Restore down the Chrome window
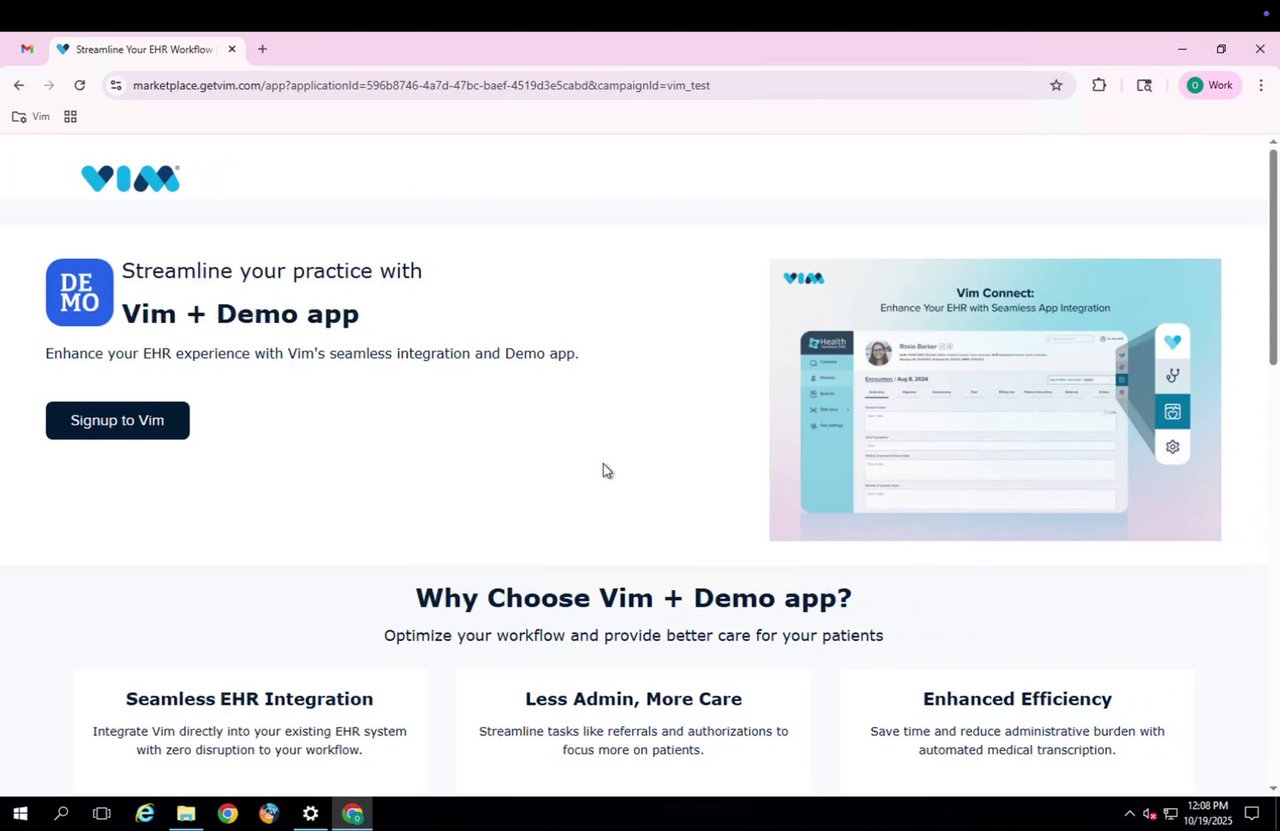The height and width of the screenshot is (831, 1280). [1221, 49]
